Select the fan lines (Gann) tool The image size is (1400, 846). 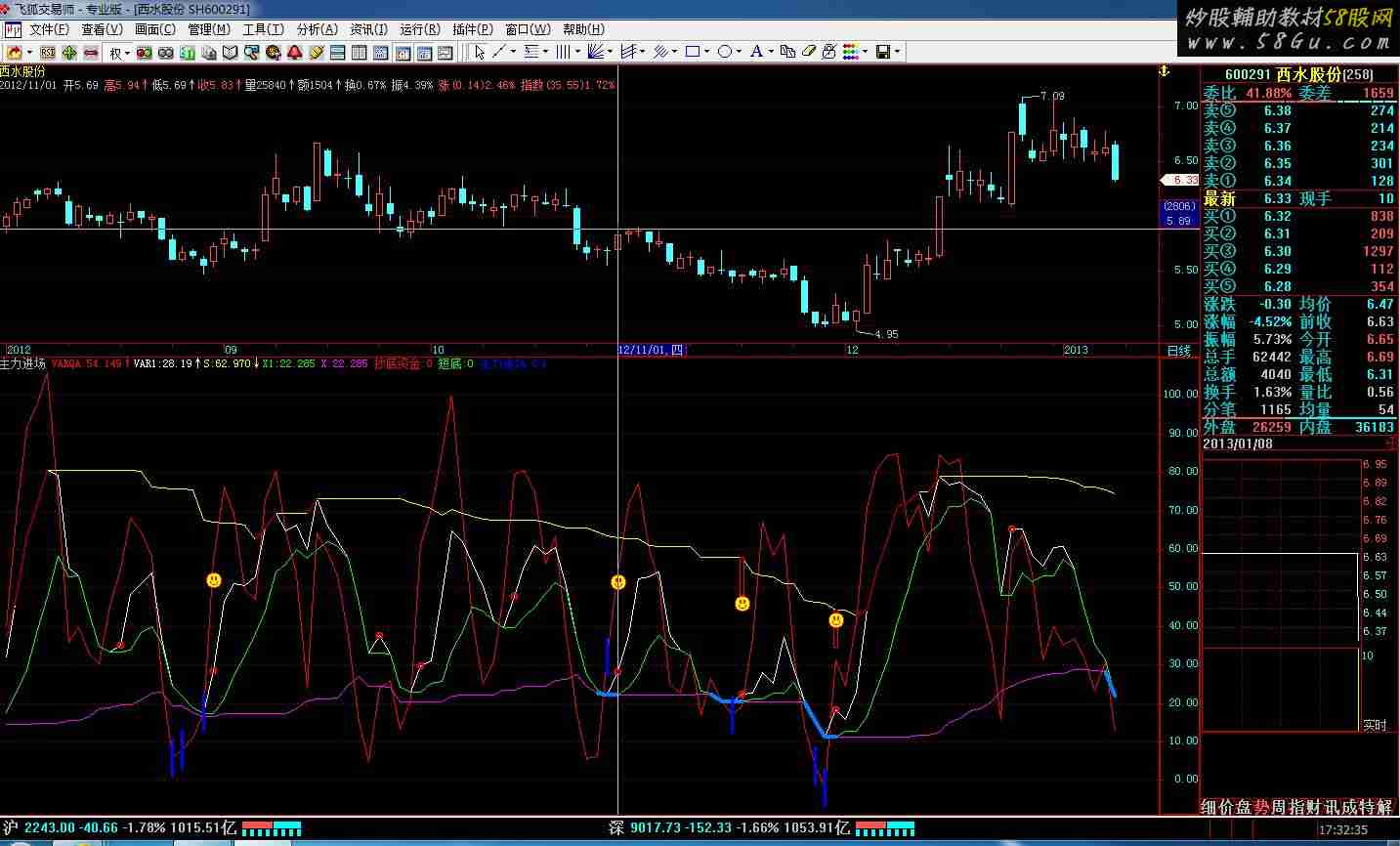pyautogui.click(x=596, y=52)
